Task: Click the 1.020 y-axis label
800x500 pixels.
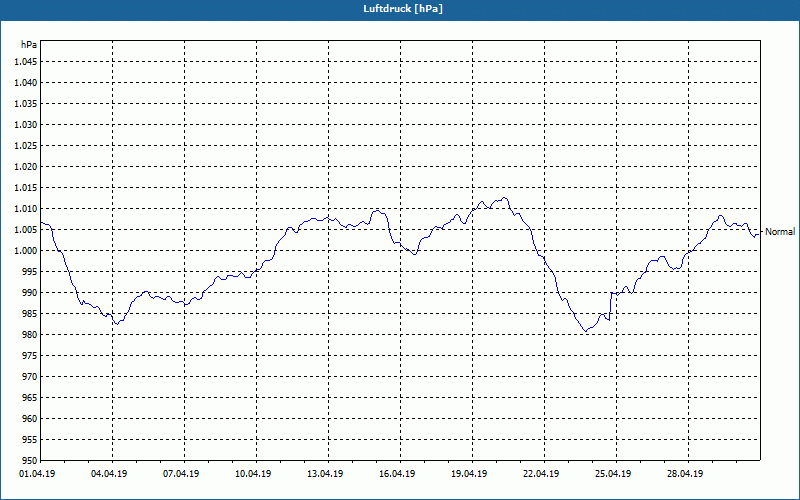Action: (27, 166)
